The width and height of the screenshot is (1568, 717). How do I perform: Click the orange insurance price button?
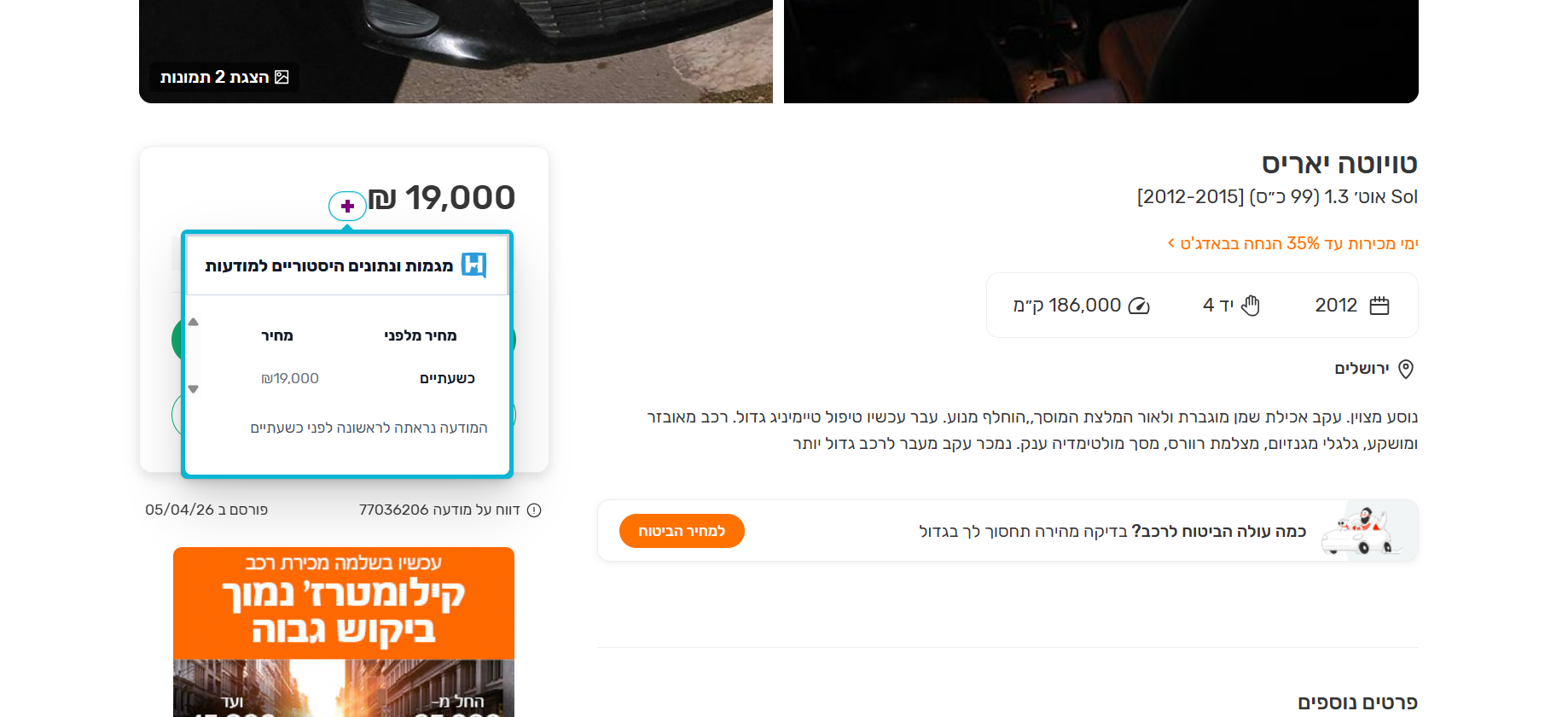[682, 531]
